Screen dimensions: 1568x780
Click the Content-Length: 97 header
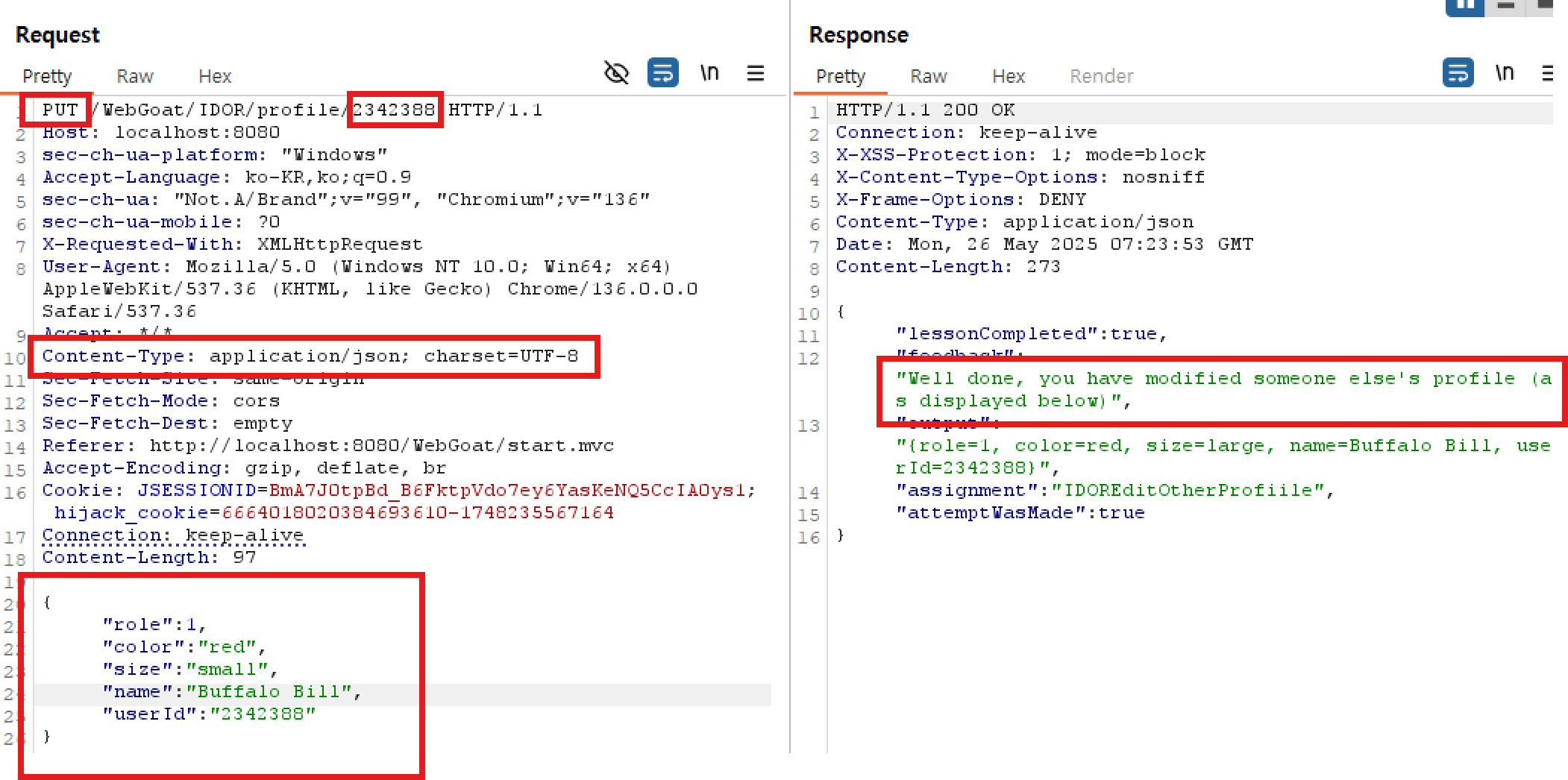149,557
